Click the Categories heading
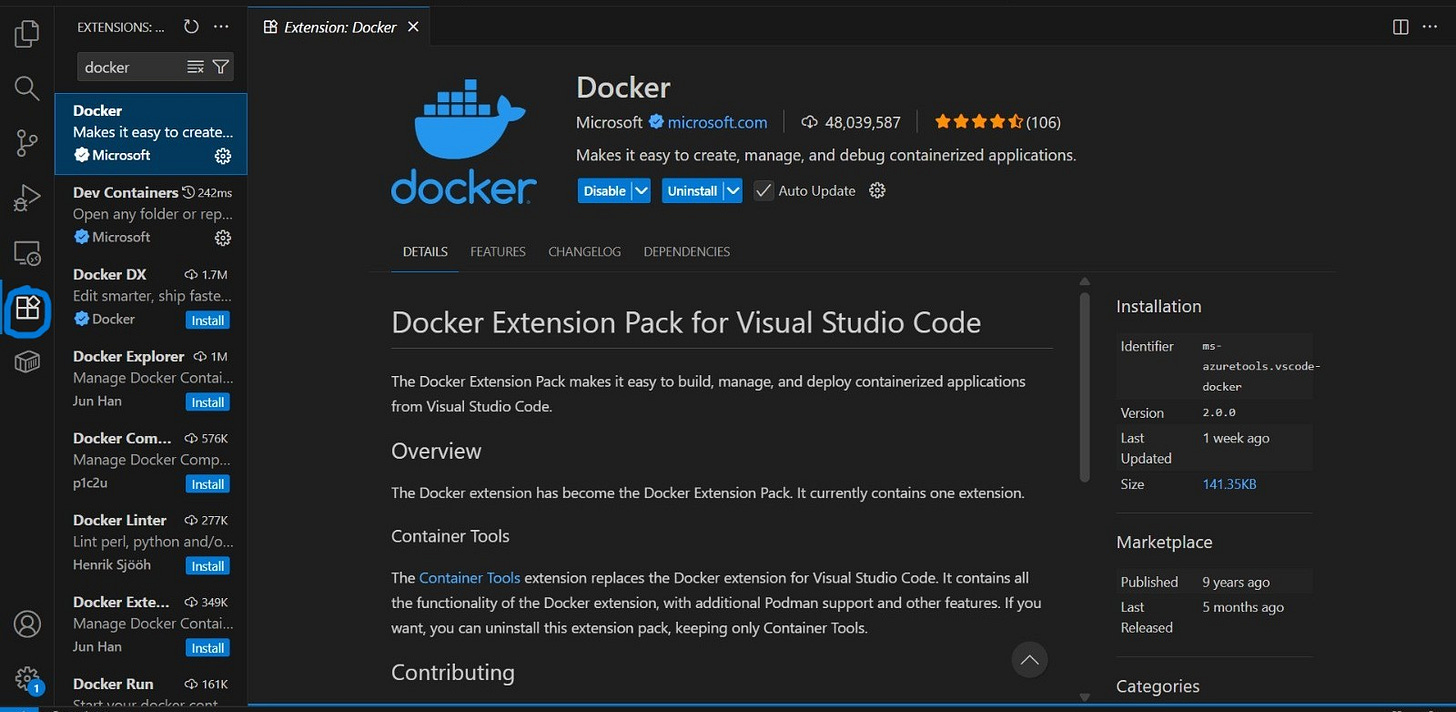 coord(1158,686)
